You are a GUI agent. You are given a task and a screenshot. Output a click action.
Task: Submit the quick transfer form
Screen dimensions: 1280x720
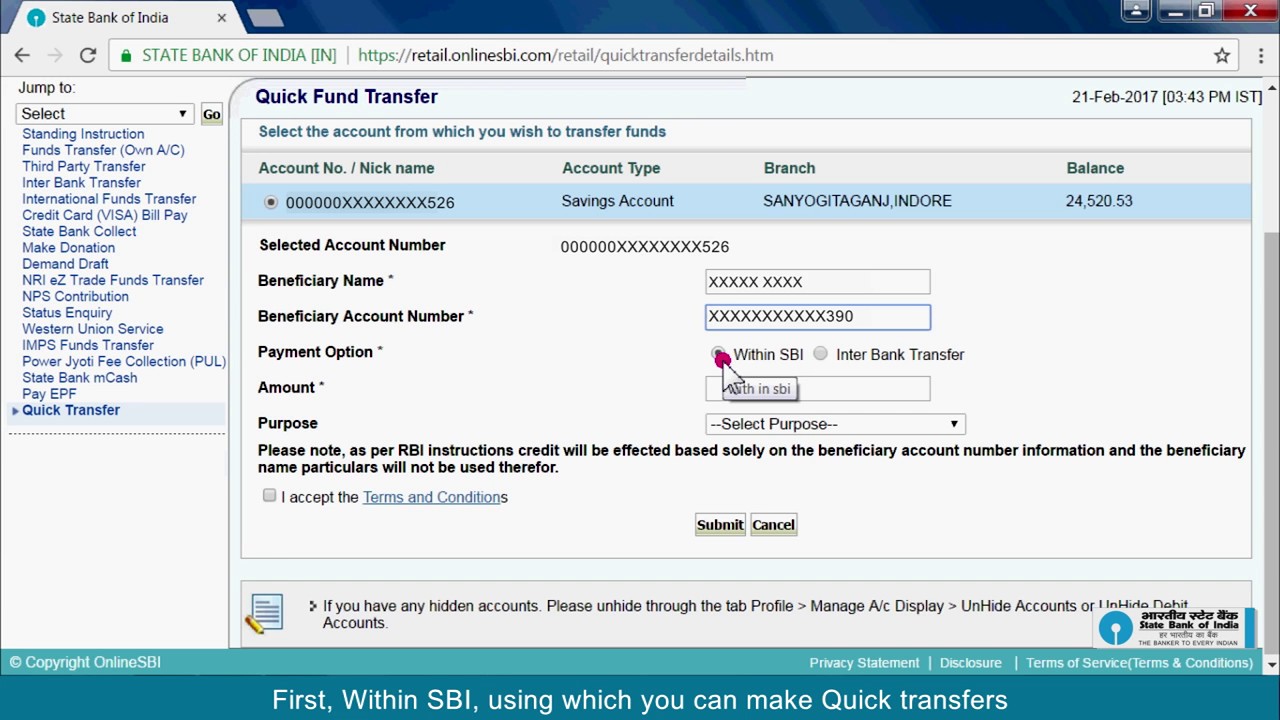pyautogui.click(x=720, y=525)
